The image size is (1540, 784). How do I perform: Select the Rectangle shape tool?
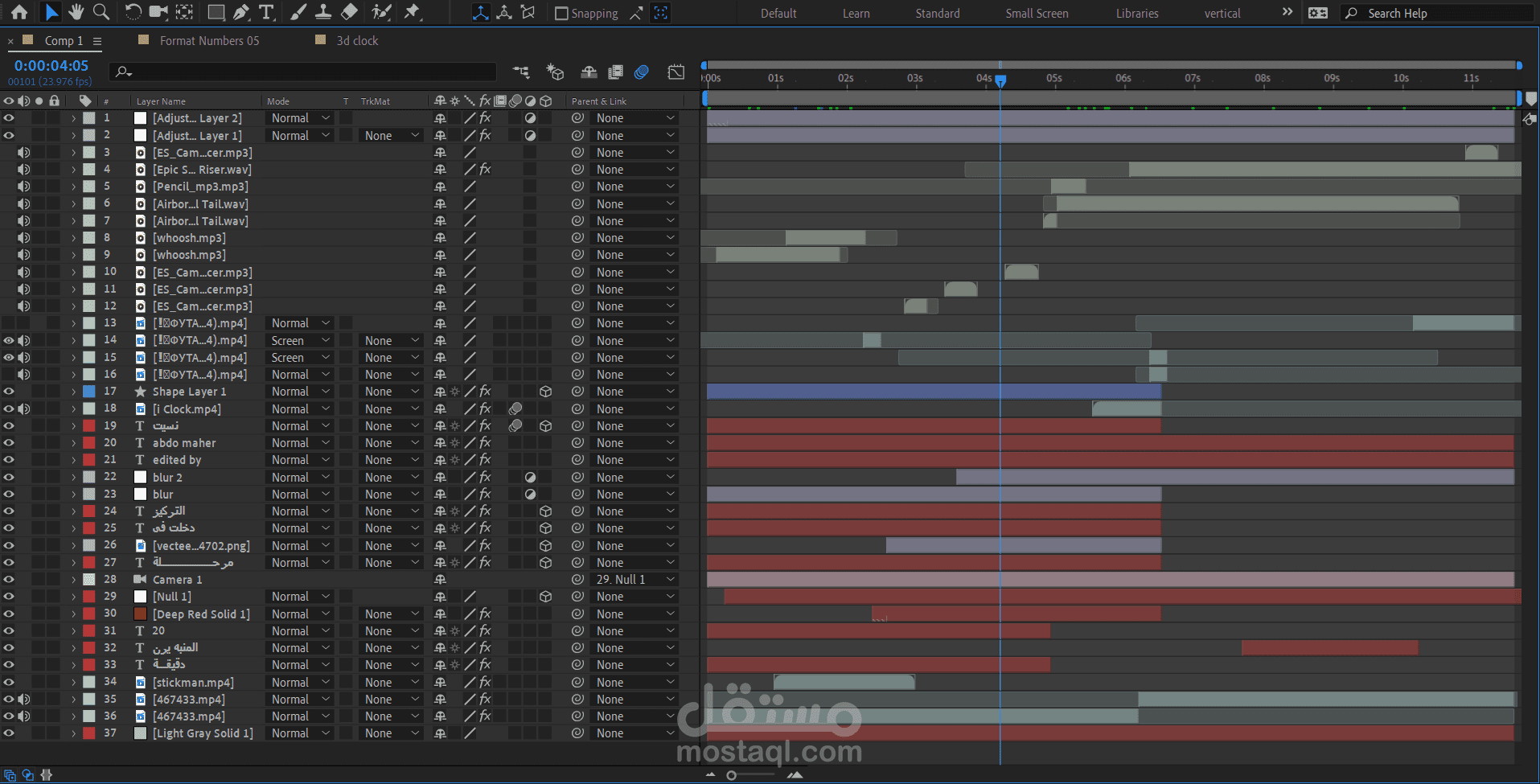click(216, 12)
